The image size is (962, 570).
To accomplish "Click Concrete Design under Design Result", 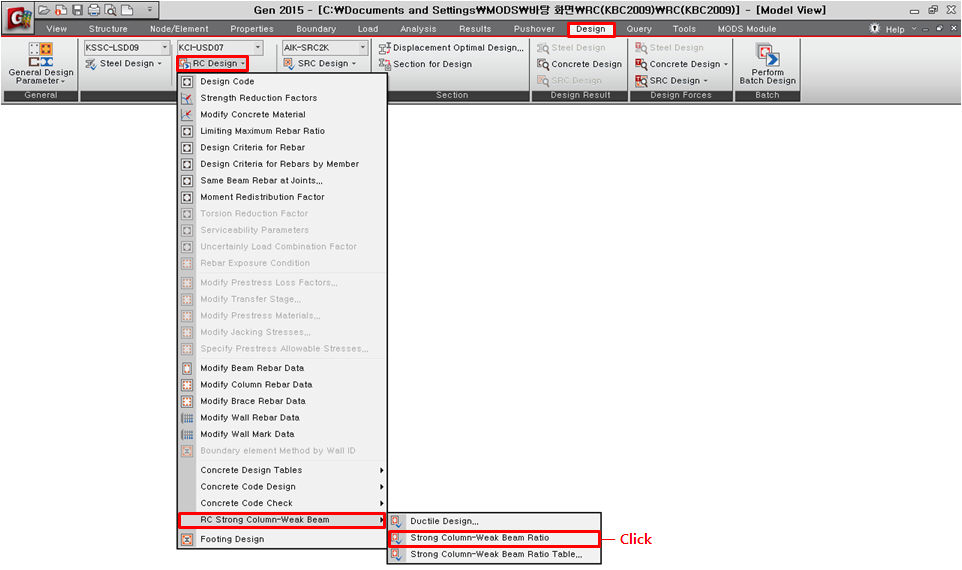I will (x=580, y=64).
